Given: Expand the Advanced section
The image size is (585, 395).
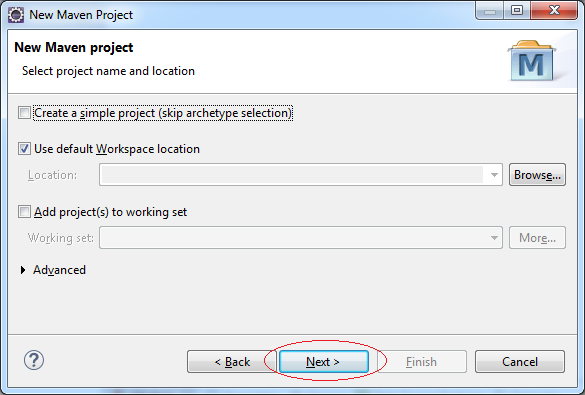Looking at the screenshot, I should 23,270.
